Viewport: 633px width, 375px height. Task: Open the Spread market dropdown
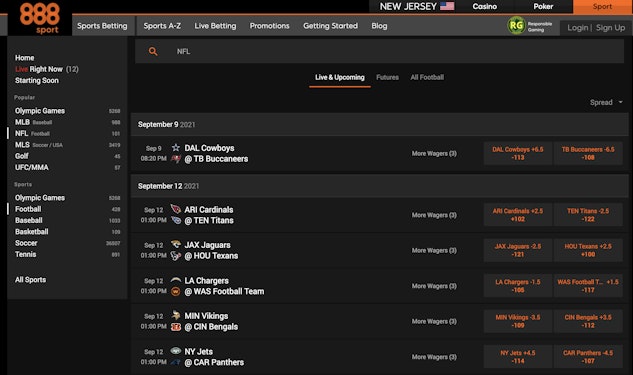606,102
